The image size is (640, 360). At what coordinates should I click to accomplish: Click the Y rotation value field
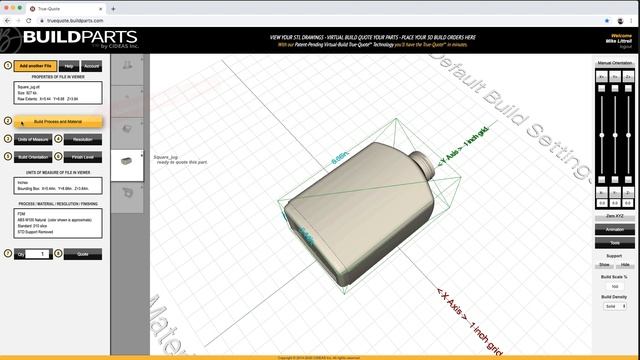point(615,203)
